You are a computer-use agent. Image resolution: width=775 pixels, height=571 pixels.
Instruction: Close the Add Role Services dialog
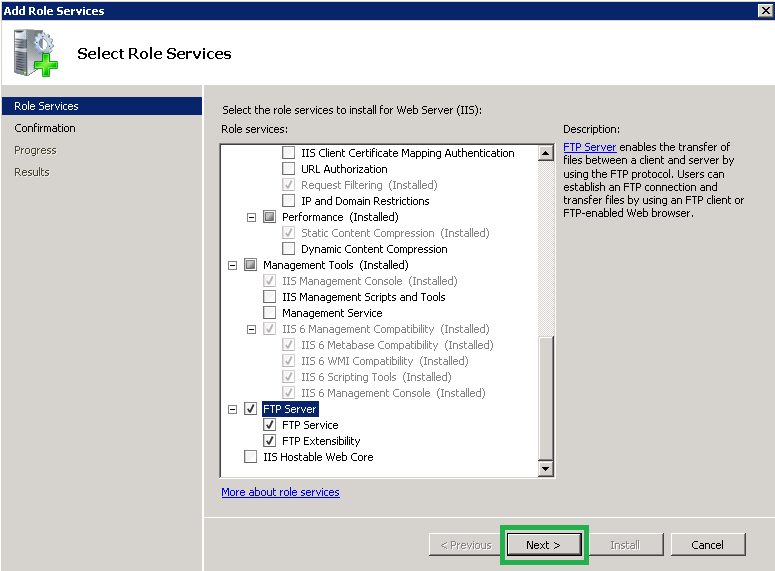click(x=766, y=10)
